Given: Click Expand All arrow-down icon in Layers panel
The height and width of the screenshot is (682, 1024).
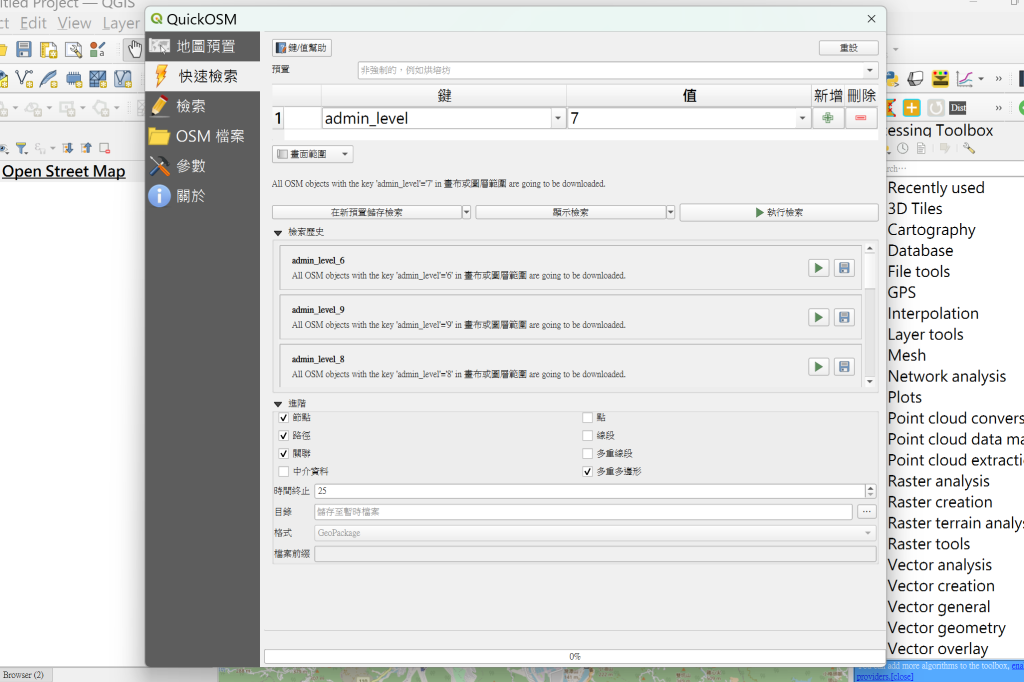Looking at the screenshot, I should click(67, 148).
